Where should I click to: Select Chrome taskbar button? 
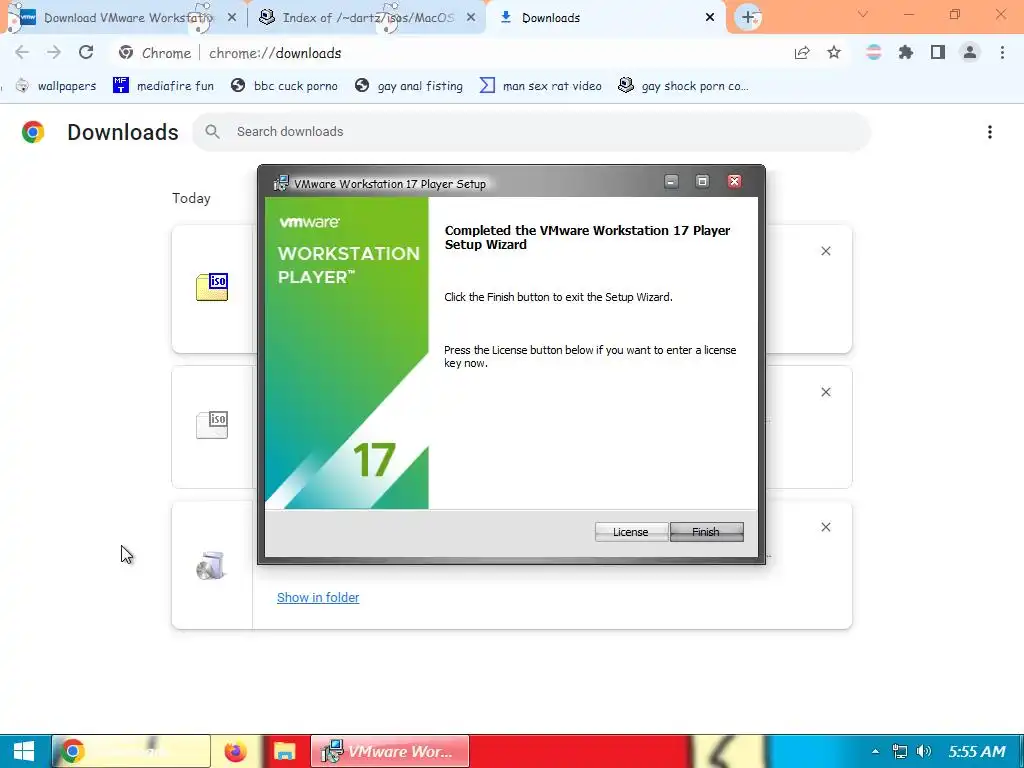[131, 751]
